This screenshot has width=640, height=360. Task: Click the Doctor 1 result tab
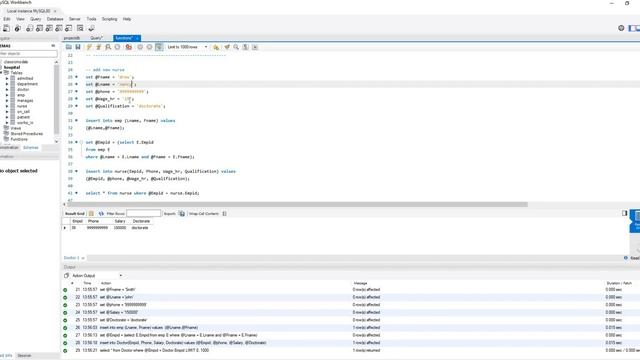coord(71,258)
